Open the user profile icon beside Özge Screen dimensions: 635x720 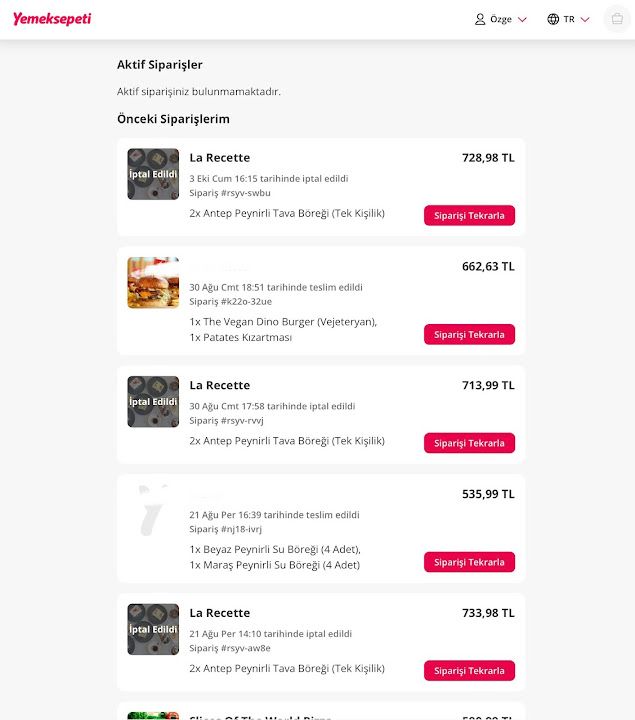(x=480, y=19)
